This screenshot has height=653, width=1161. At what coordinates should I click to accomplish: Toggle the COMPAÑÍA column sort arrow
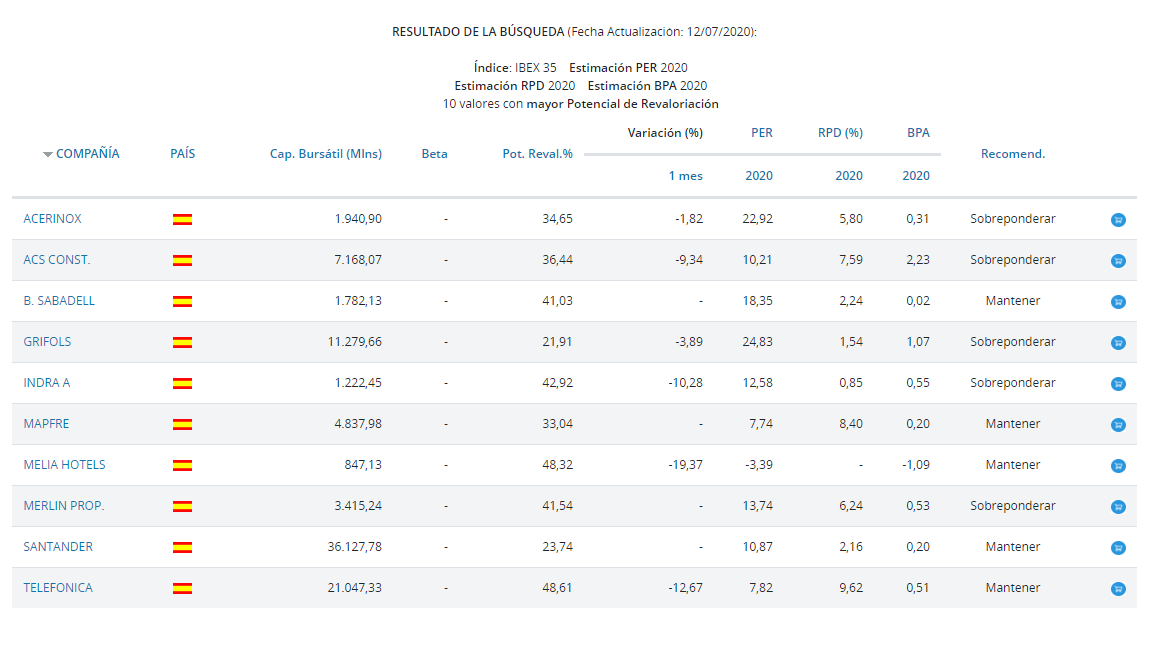[x=47, y=154]
